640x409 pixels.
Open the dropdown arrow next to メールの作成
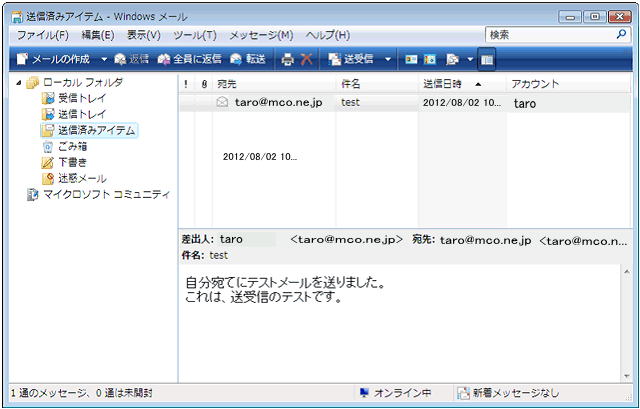104,60
